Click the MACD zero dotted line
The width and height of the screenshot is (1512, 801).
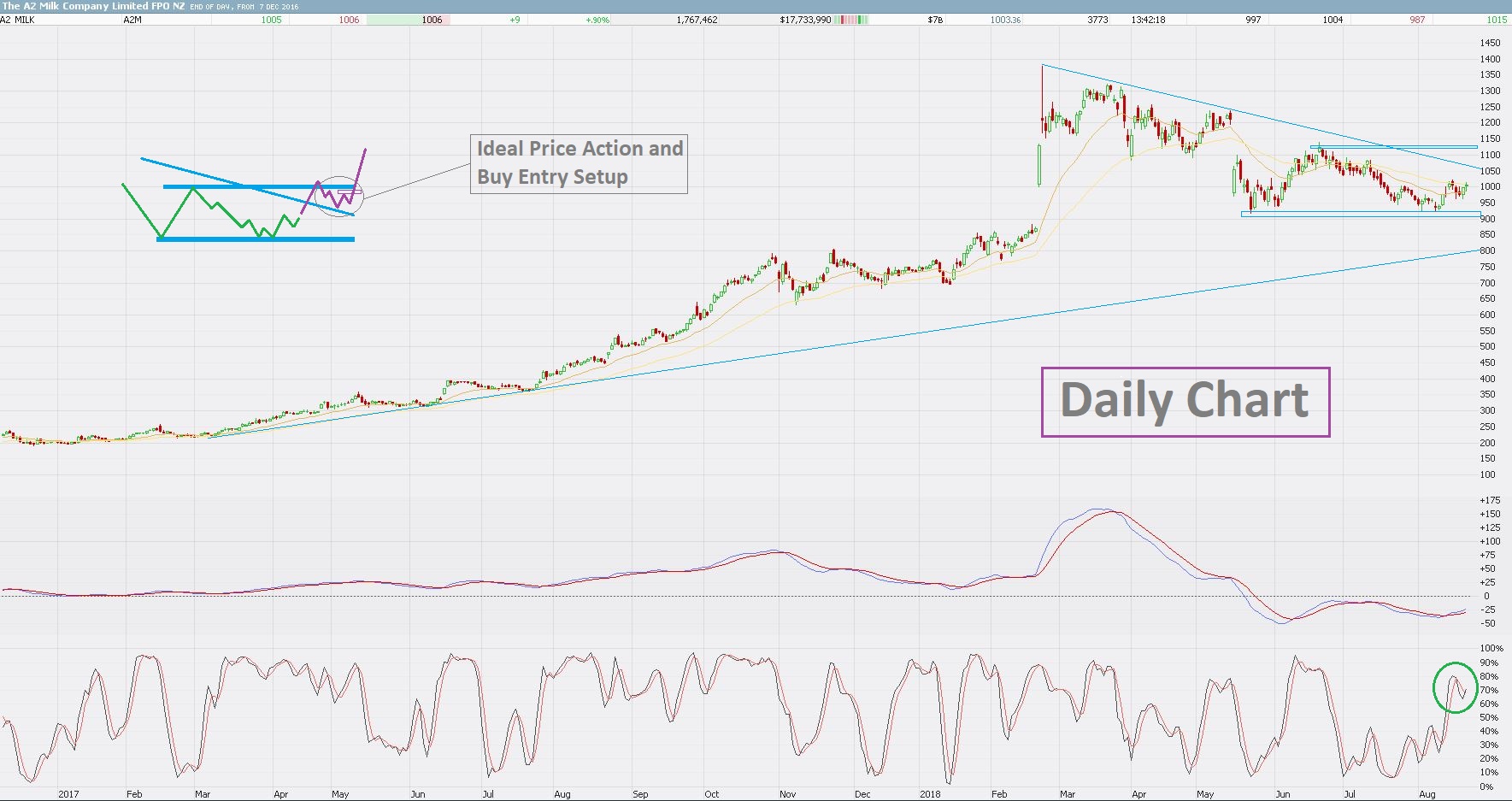click(x=739, y=596)
